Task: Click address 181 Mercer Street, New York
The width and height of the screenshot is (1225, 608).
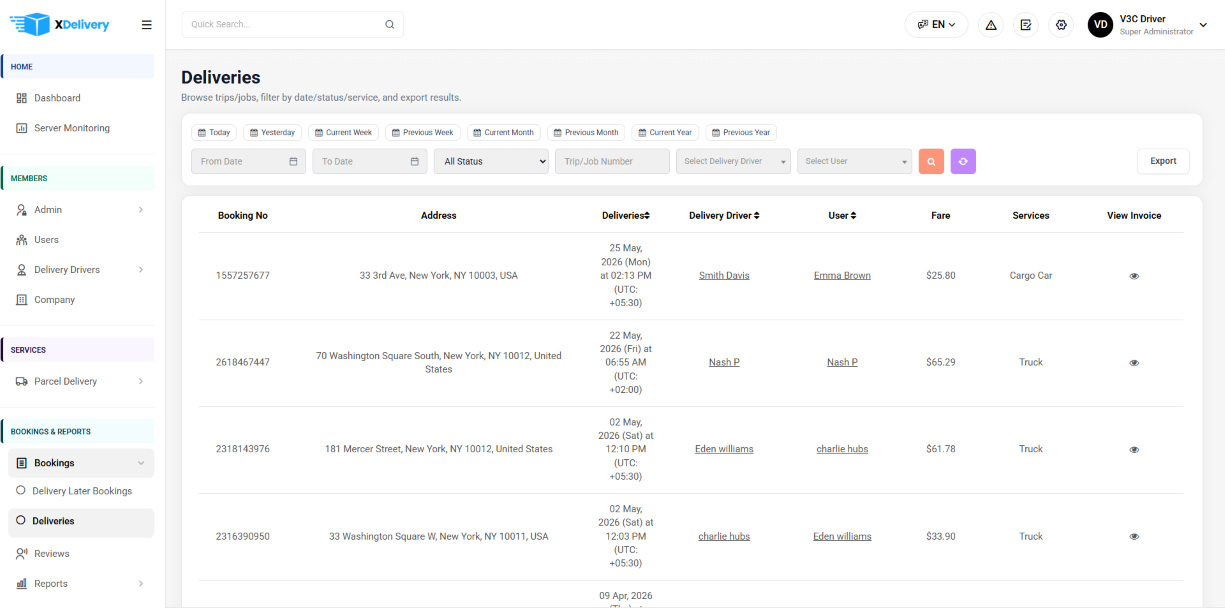Action: [x=439, y=450]
